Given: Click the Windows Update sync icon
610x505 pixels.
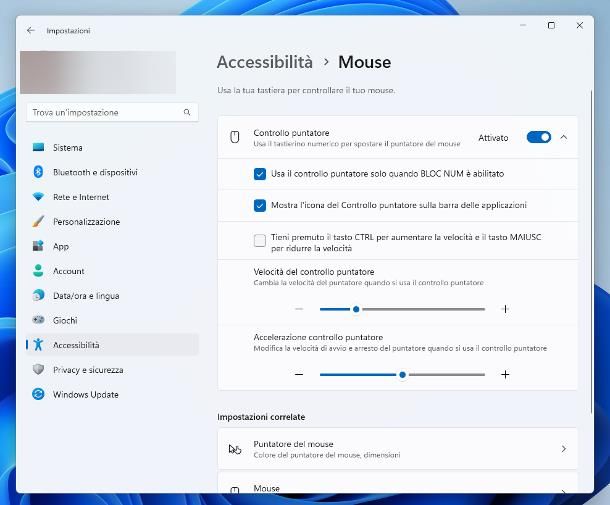Looking at the screenshot, I should [x=38, y=394].
